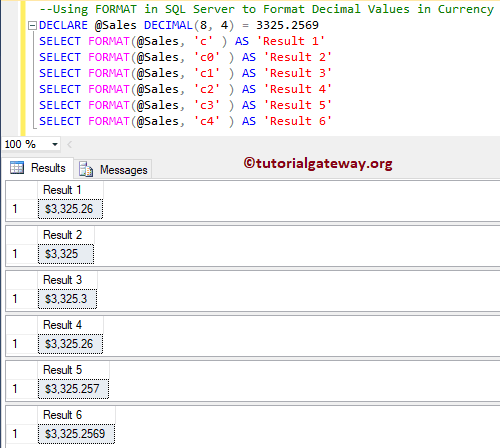
Task: Switch to the Messages tab
Action: point(114,170)
